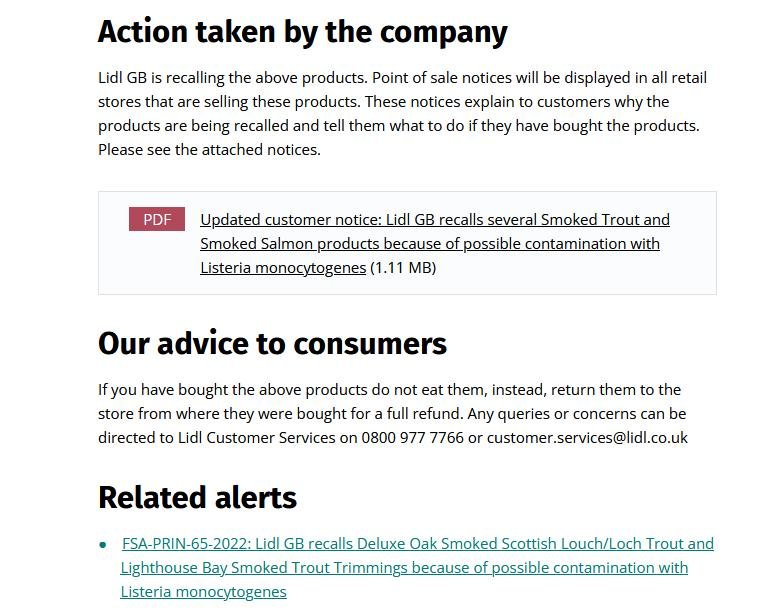Click the bullet point beside the related alert
759x615 pixels.
tap(103, 545)
